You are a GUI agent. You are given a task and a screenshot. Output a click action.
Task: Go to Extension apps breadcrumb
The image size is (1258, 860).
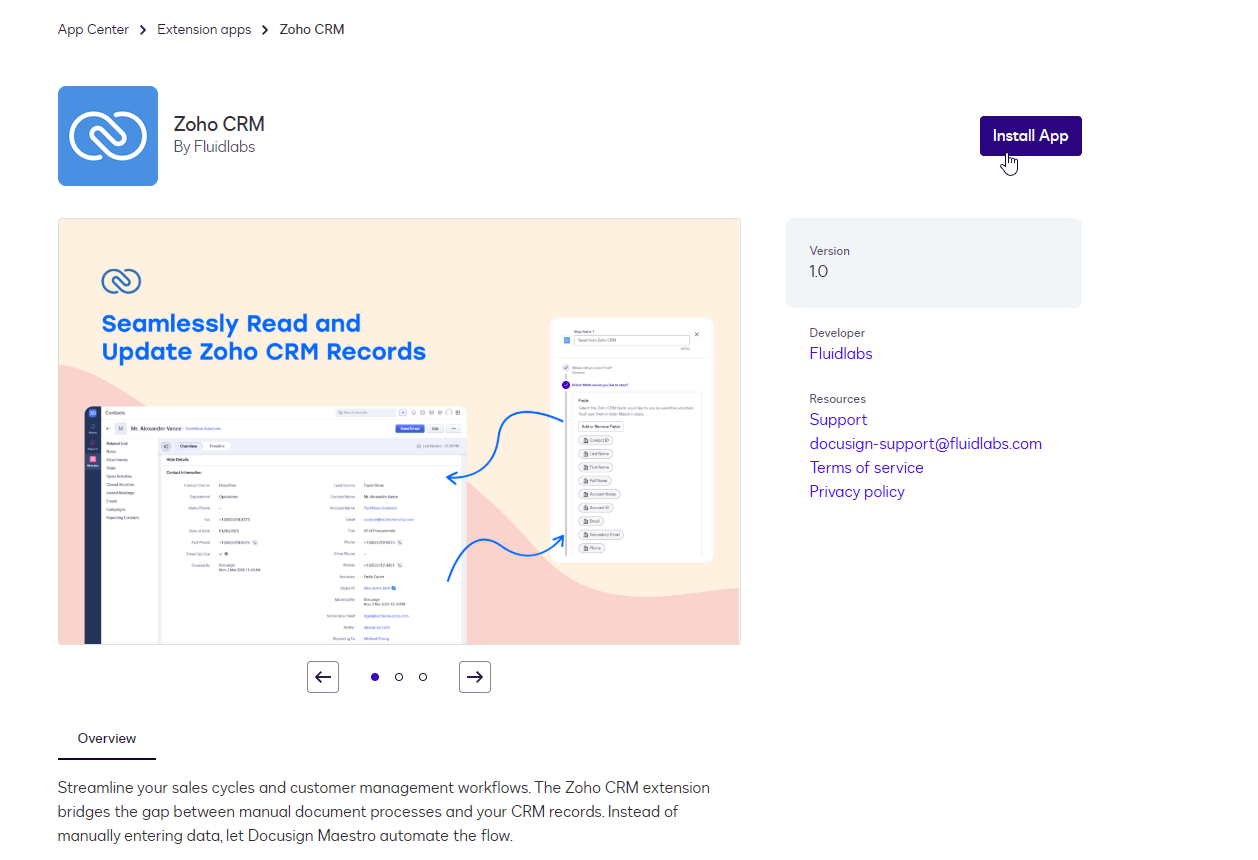204,30
